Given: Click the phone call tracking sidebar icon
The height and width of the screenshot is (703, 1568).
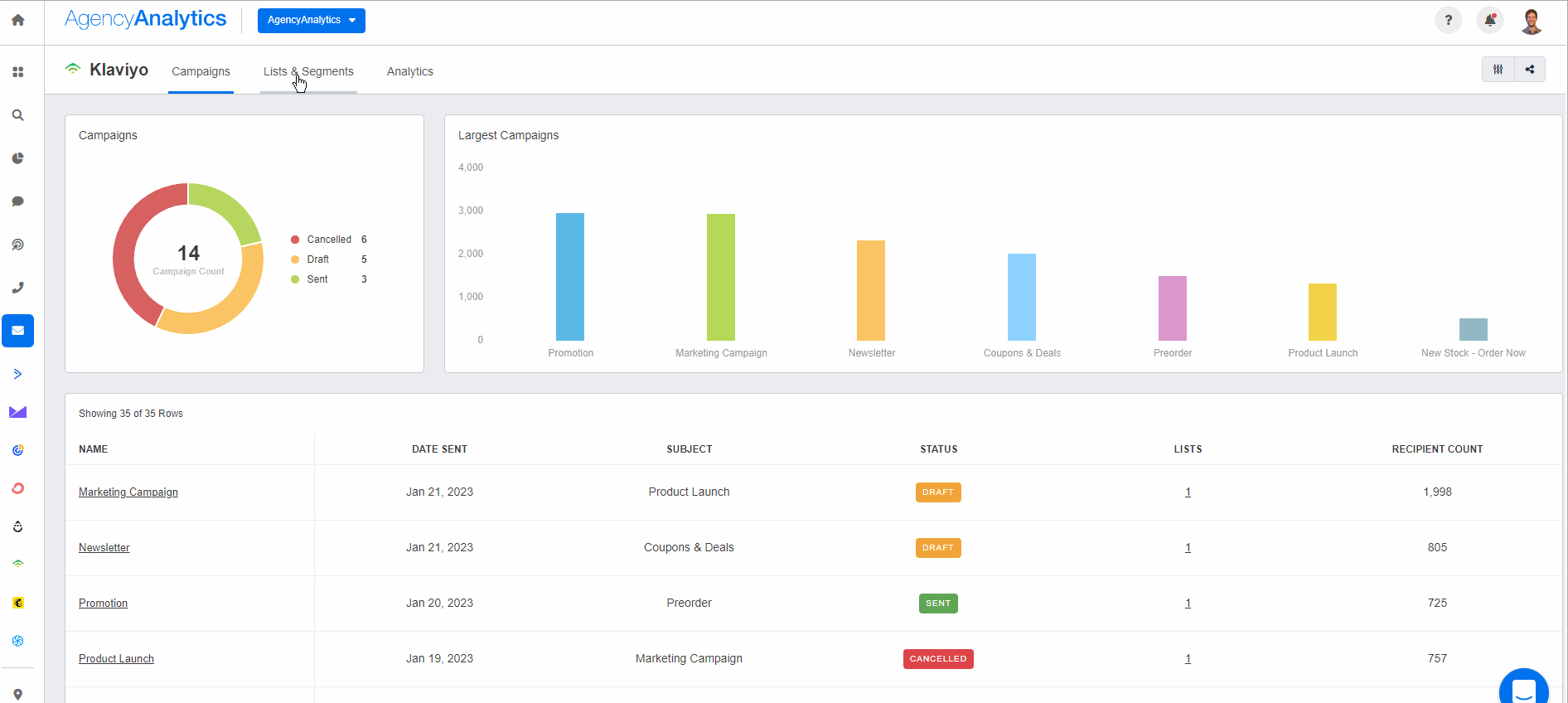Looking at the screenshot, I should (x=17, y=288).
